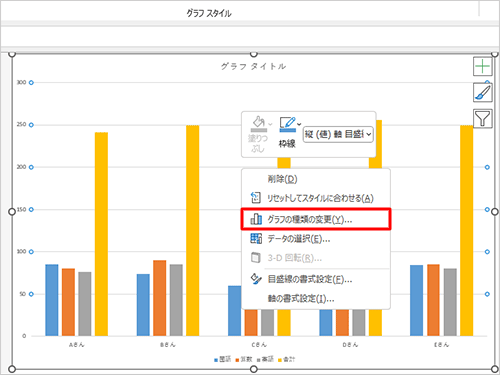This screenshot has height=375, width=500.
Task: Click the 算数 legend entry
Action: (x=244, y=359)
